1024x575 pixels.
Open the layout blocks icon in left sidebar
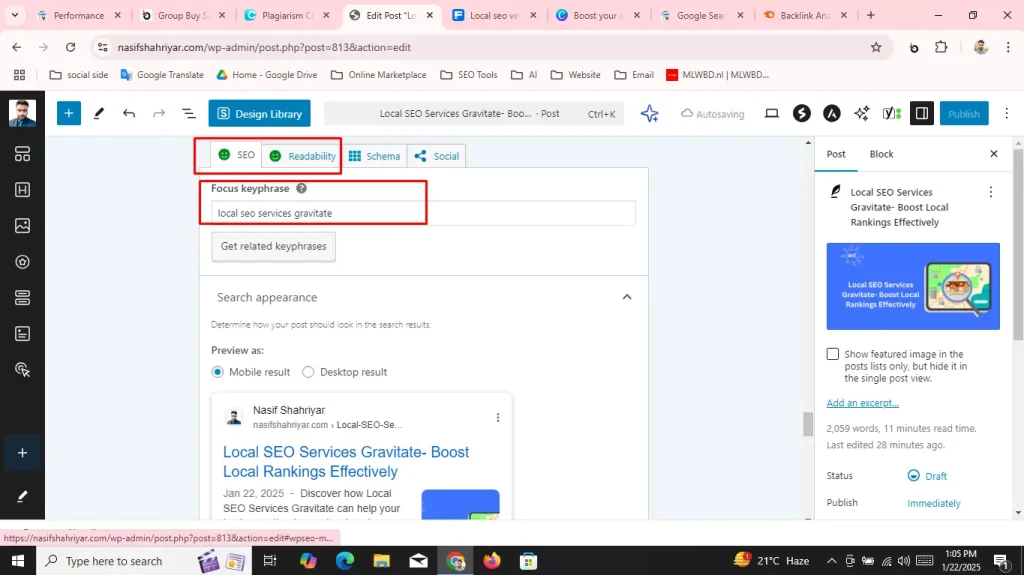(x=22, y=154)
